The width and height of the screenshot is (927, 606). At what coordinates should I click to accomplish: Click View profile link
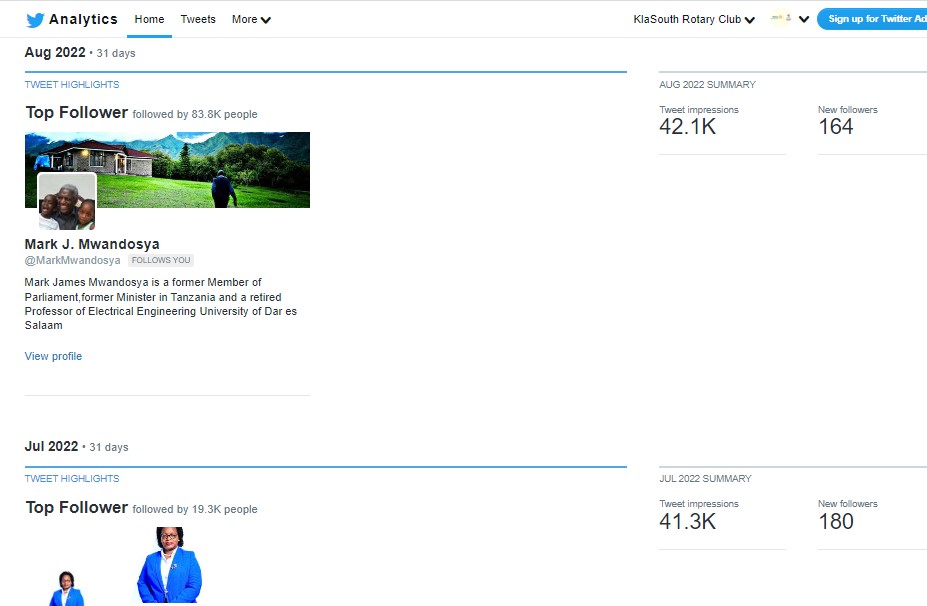(53, 357)
